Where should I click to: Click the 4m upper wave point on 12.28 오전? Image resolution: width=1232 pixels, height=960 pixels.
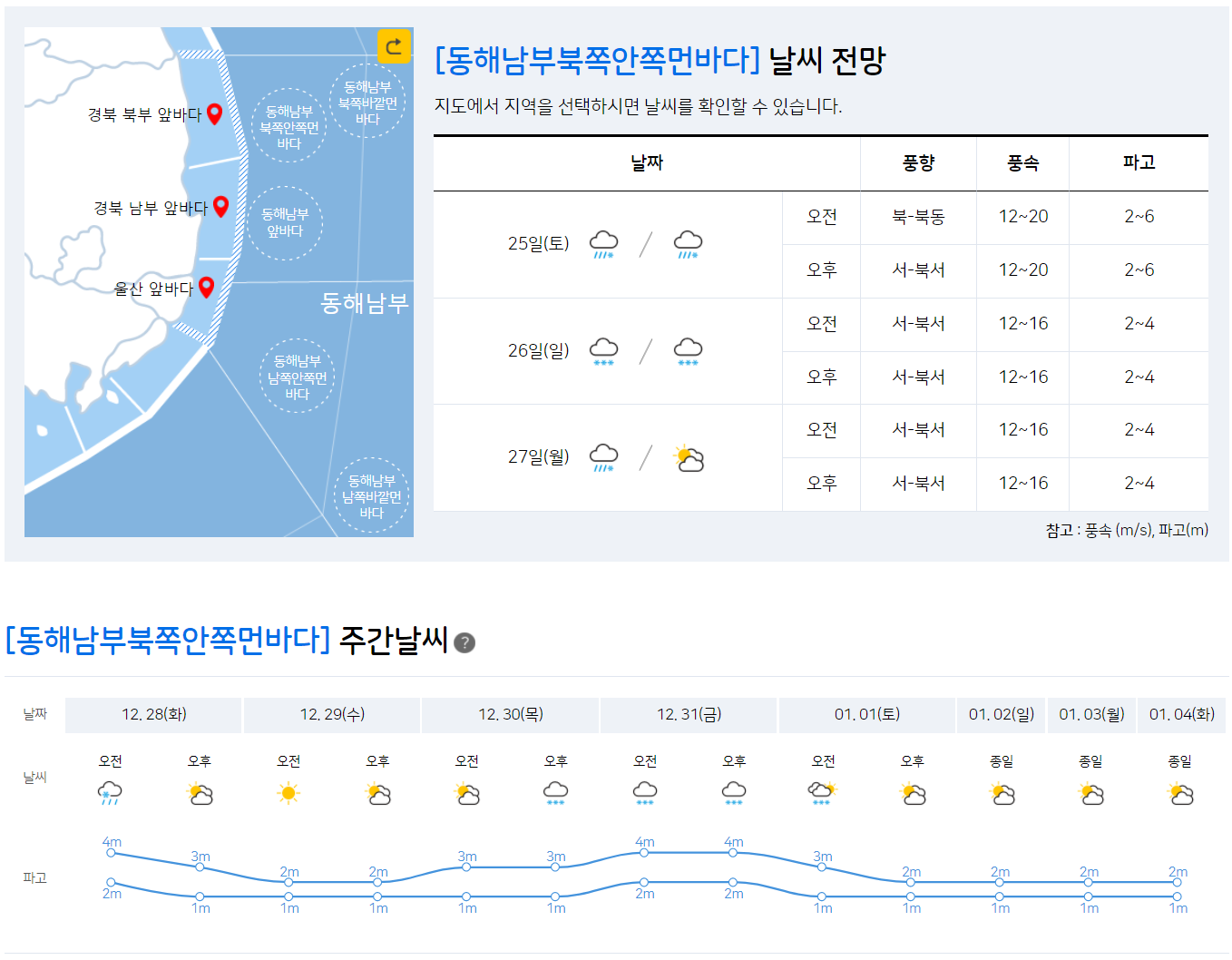111,852
